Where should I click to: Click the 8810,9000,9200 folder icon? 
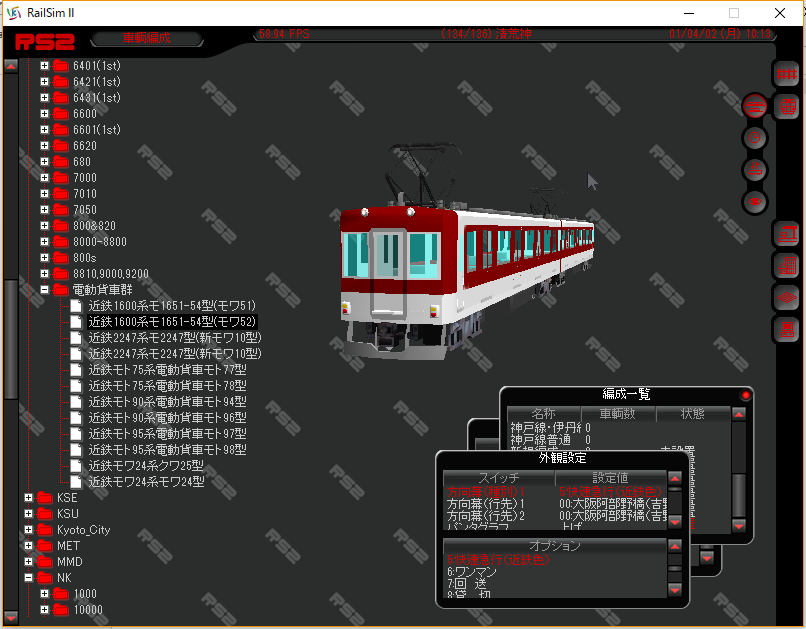61,273
